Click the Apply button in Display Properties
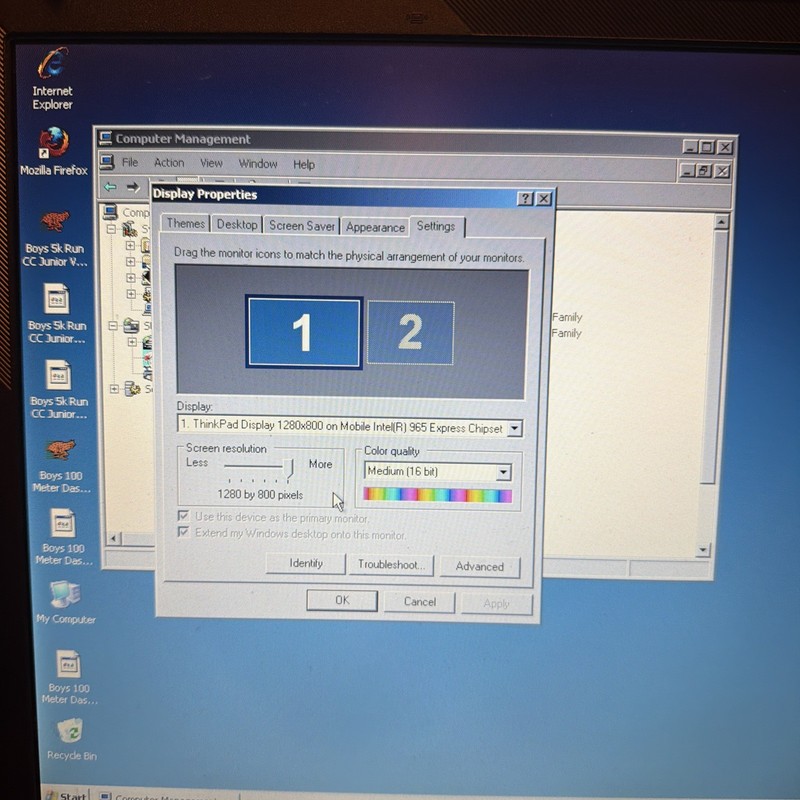800x800 pixels. 496,604
